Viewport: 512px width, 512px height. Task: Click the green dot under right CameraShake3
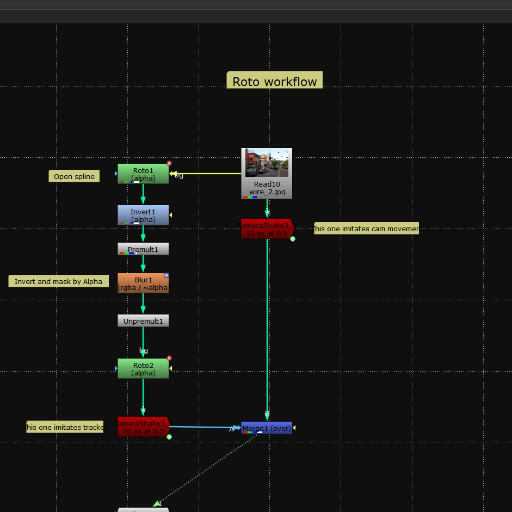(x=293, y=239)
